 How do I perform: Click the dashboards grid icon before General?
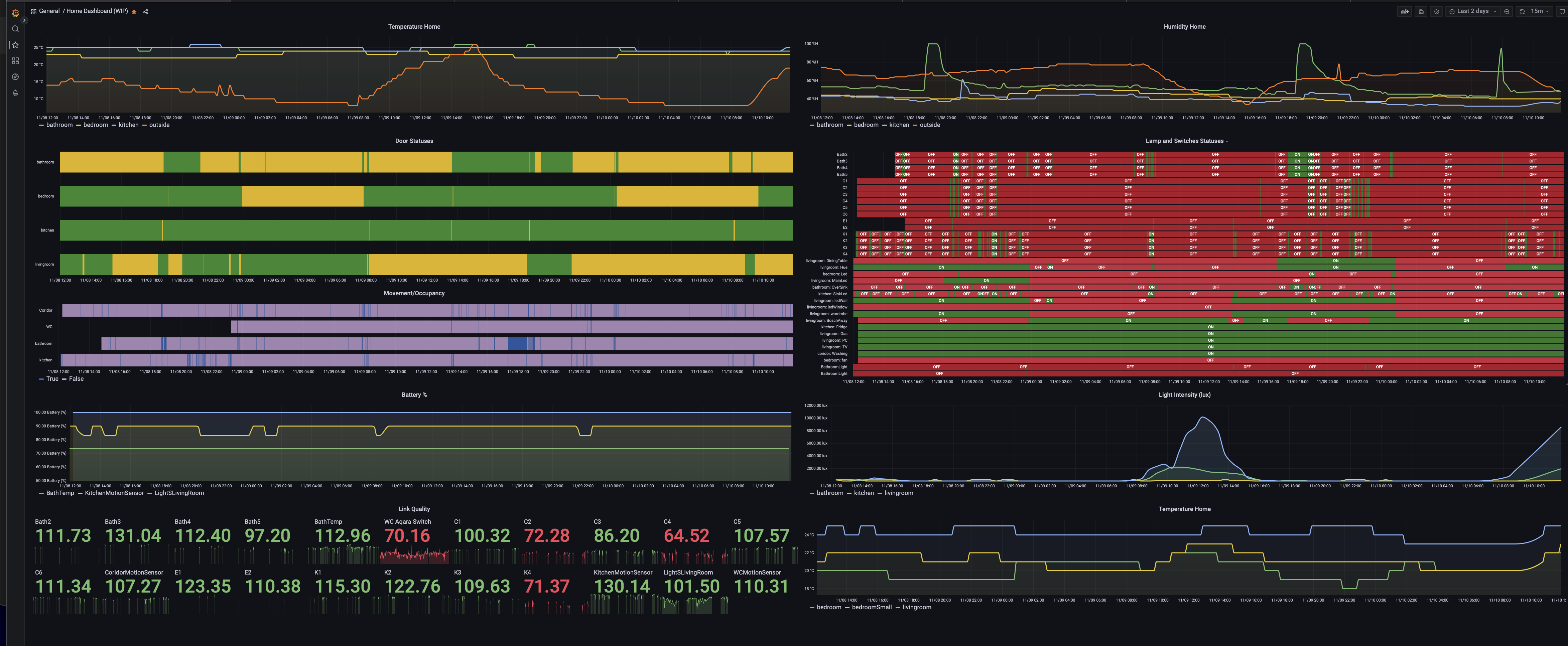(33, 11)
